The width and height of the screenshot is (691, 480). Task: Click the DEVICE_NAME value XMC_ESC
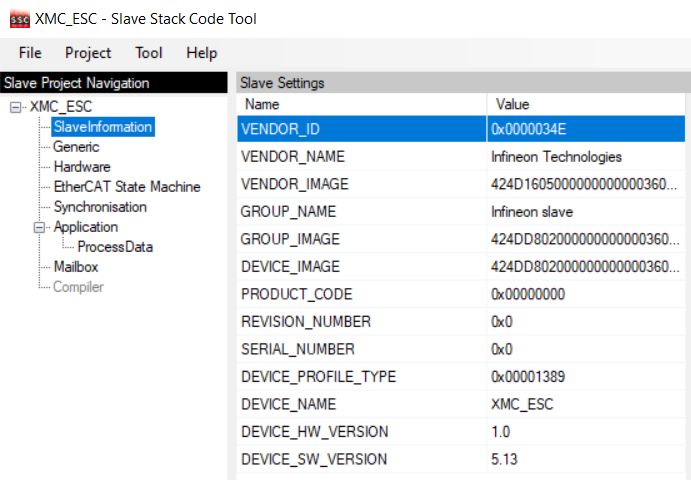[x=586, y=404]
